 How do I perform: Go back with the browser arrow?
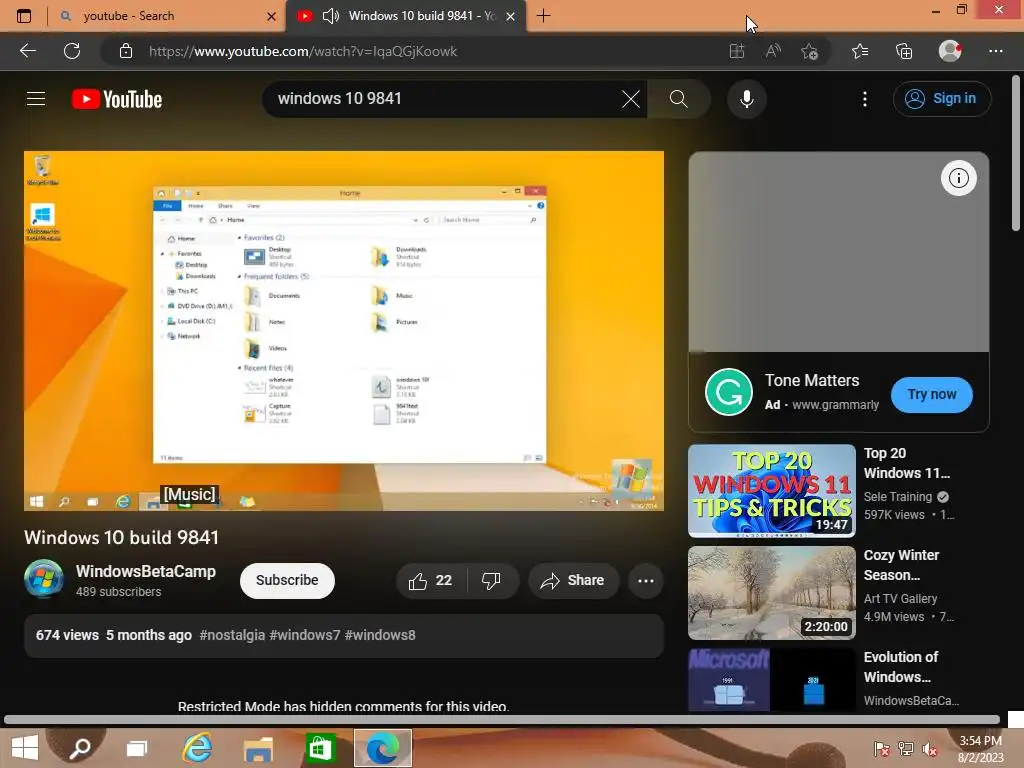[28, 51]
